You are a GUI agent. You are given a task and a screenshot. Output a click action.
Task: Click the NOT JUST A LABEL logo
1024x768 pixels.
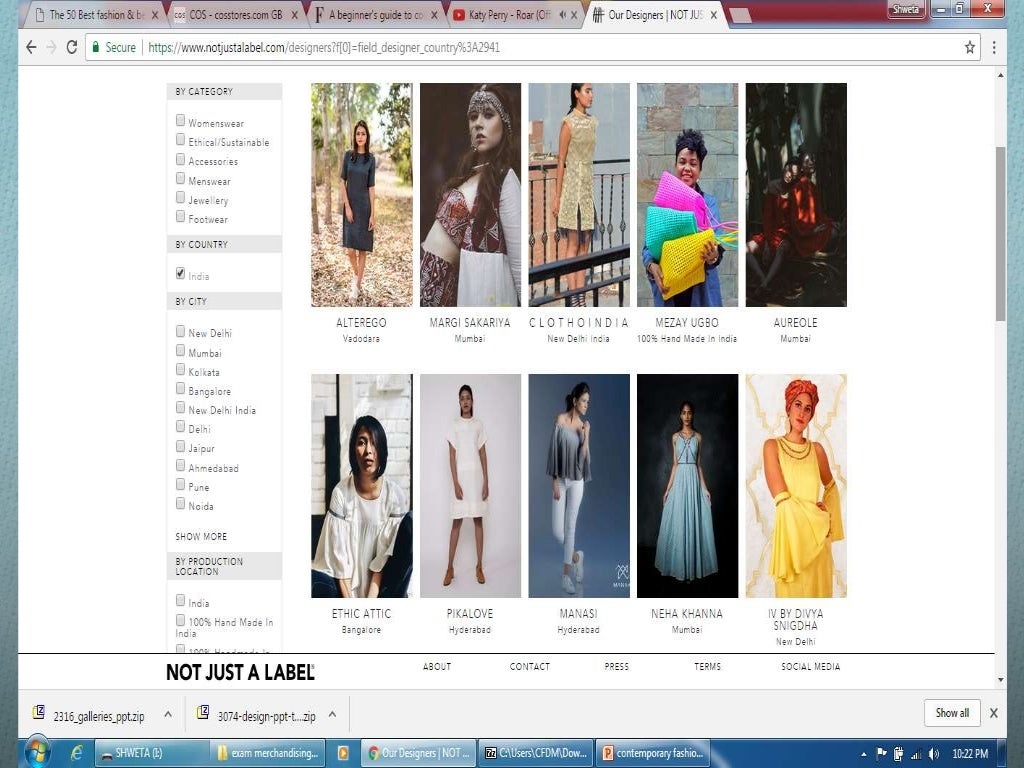240,672
